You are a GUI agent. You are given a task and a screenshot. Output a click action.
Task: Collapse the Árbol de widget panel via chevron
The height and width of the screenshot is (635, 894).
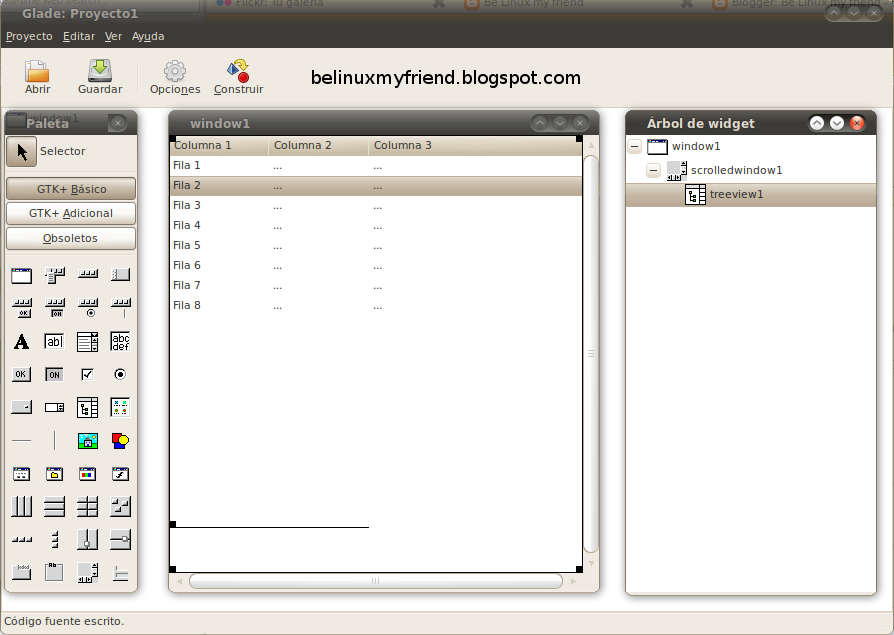click(x=836, y=123)
